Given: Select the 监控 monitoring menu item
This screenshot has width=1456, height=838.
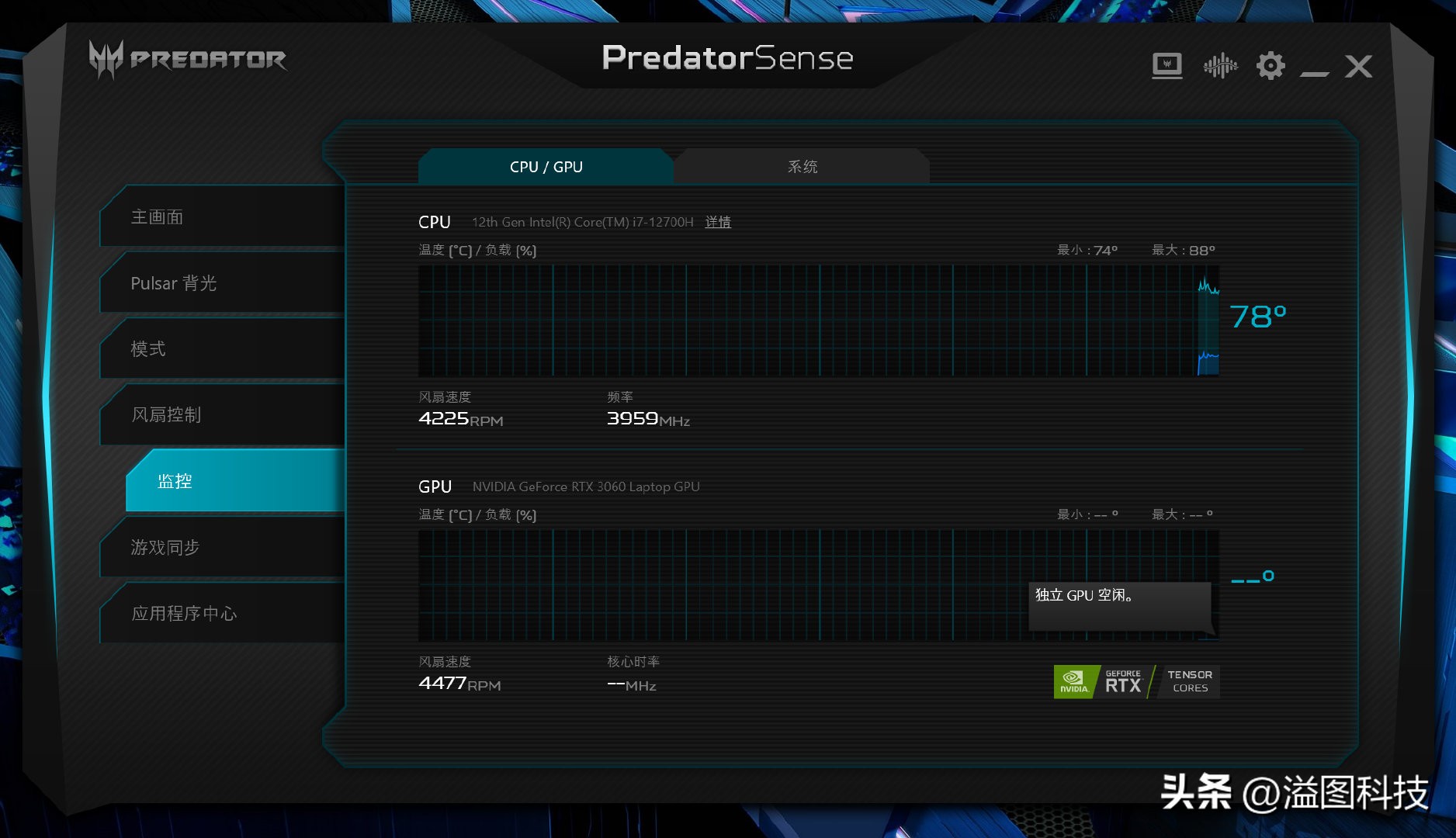Looking at the screenshot, I should pos(234,481).
